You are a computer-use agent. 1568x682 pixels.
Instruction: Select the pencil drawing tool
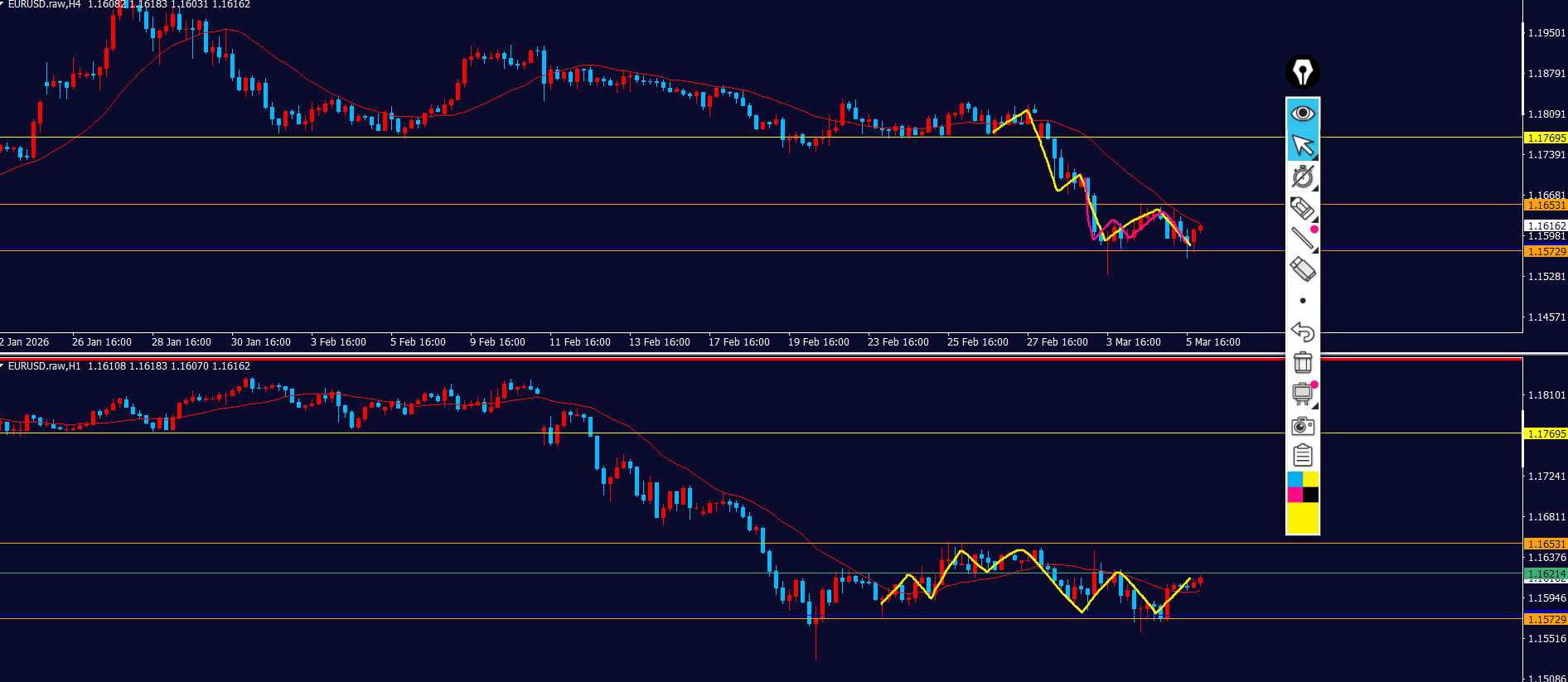[x=1302, y=208]
